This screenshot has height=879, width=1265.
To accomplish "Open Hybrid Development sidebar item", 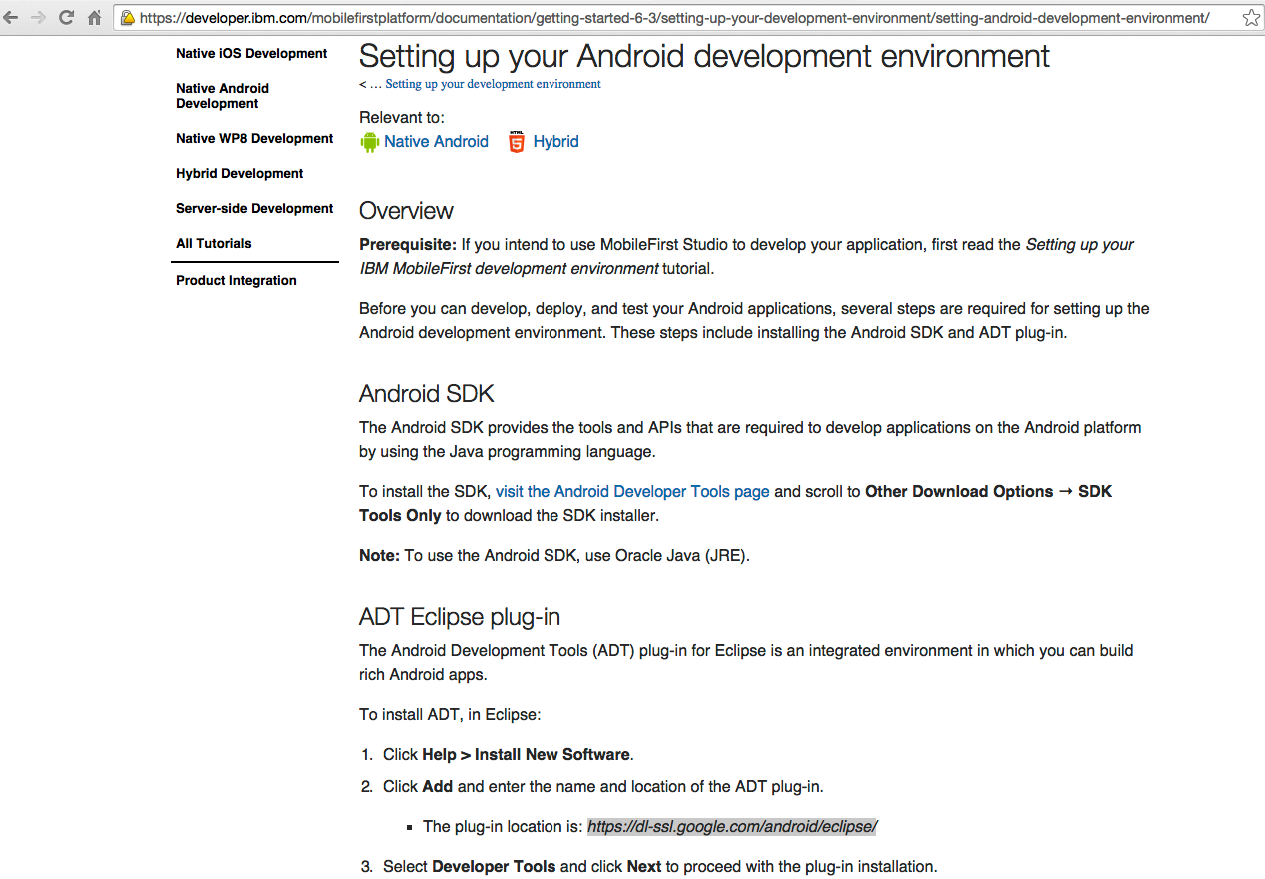I will pos(240,174).
